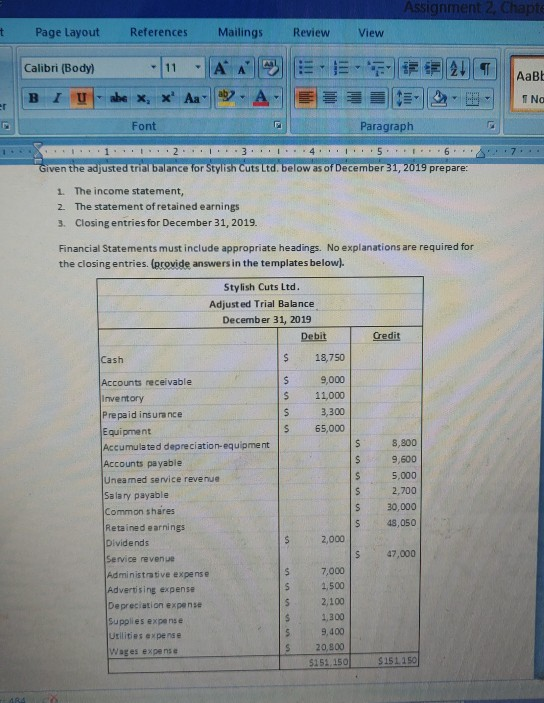Viewport: 544px width, 703px height.
Task: Click Grow Font button
Action: [x=220, y=68]
